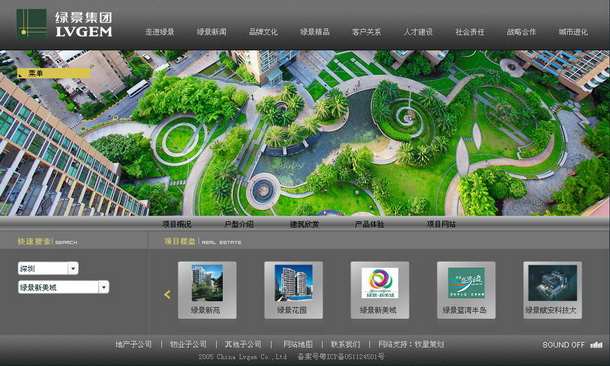610x366 pixels.
Task: Switch to the 项目概况 tab
Action: pos(177,224)
